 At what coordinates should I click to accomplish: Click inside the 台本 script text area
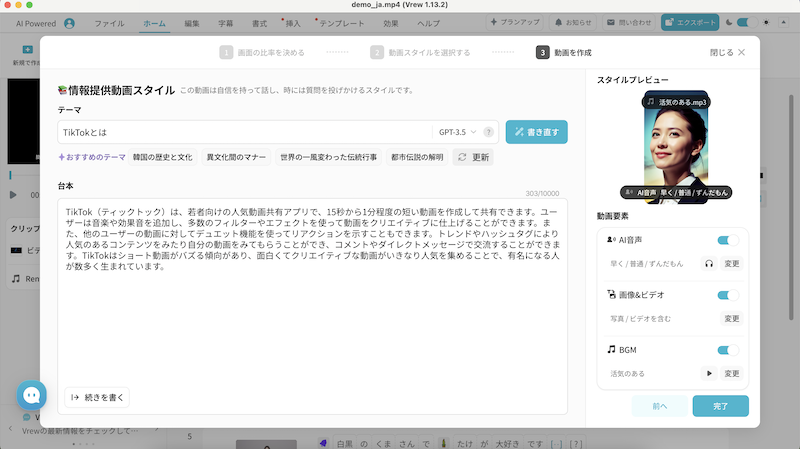(313, 306)
